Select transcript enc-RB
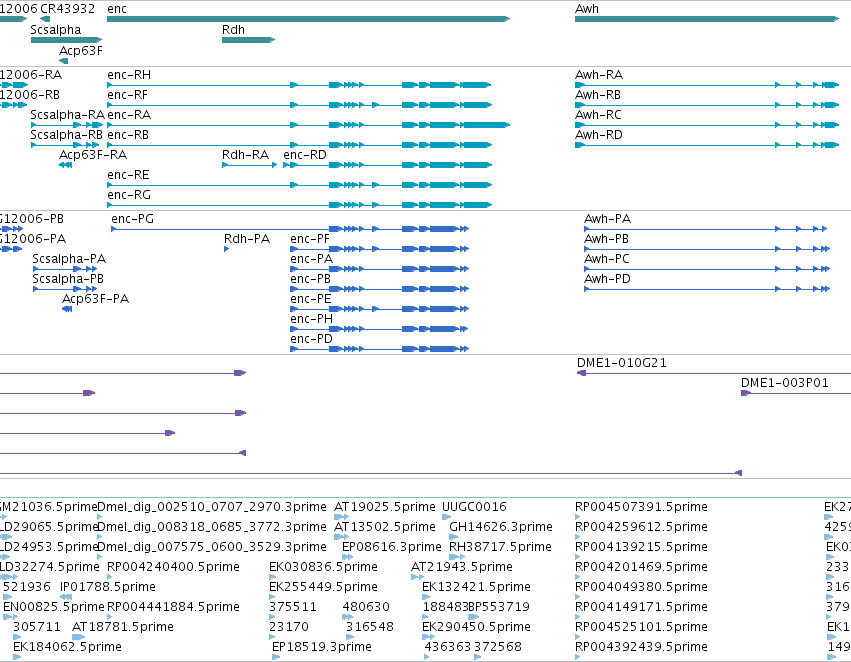Viewport: 851px width, 662px height. pyautogui.click(x=299, y=145)
